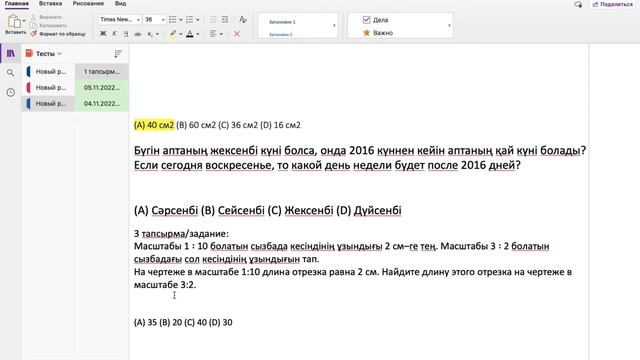Toggle subscript formatting
Screen dimensions: 640x360
coord(150,34)
